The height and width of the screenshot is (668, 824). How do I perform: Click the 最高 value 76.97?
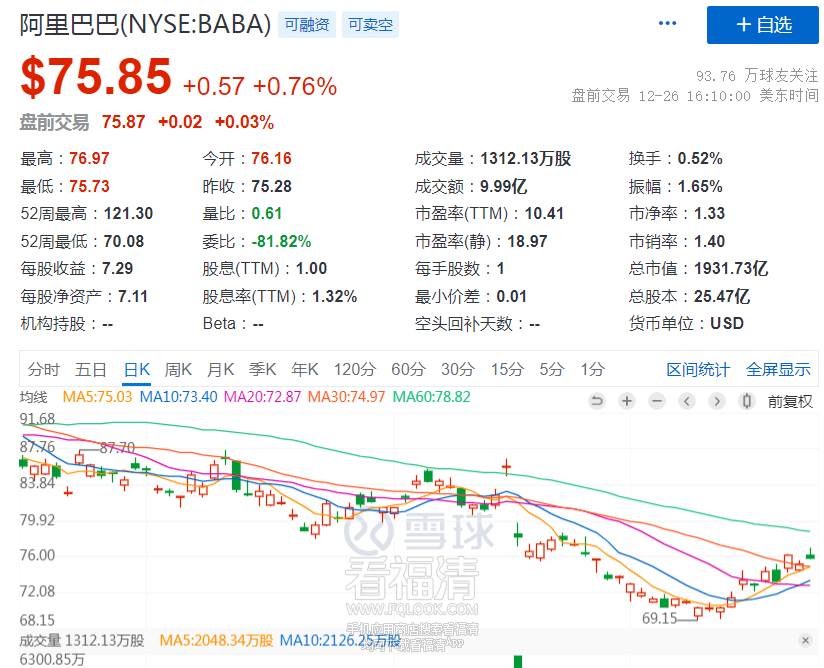89,159
